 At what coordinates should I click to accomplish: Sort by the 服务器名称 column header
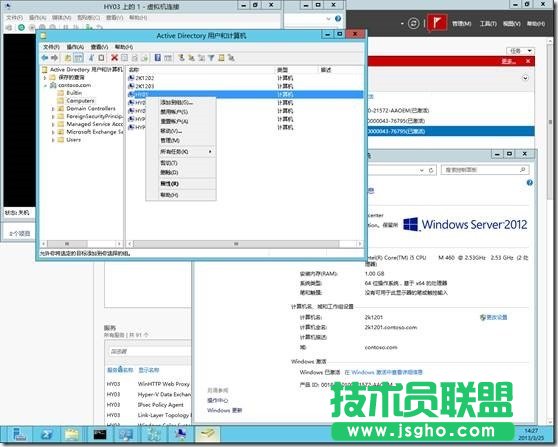tap(120, 370)
